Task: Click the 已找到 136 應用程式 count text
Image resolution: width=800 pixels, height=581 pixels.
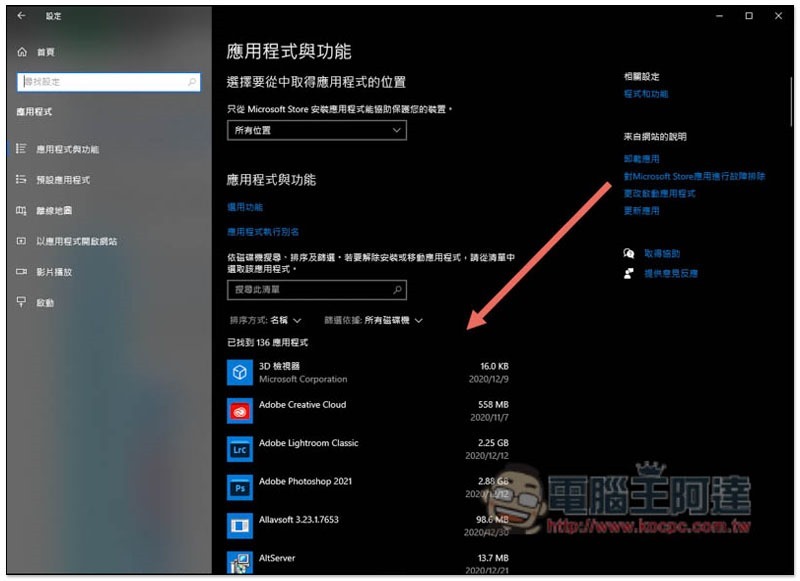Action: [267, 342]
